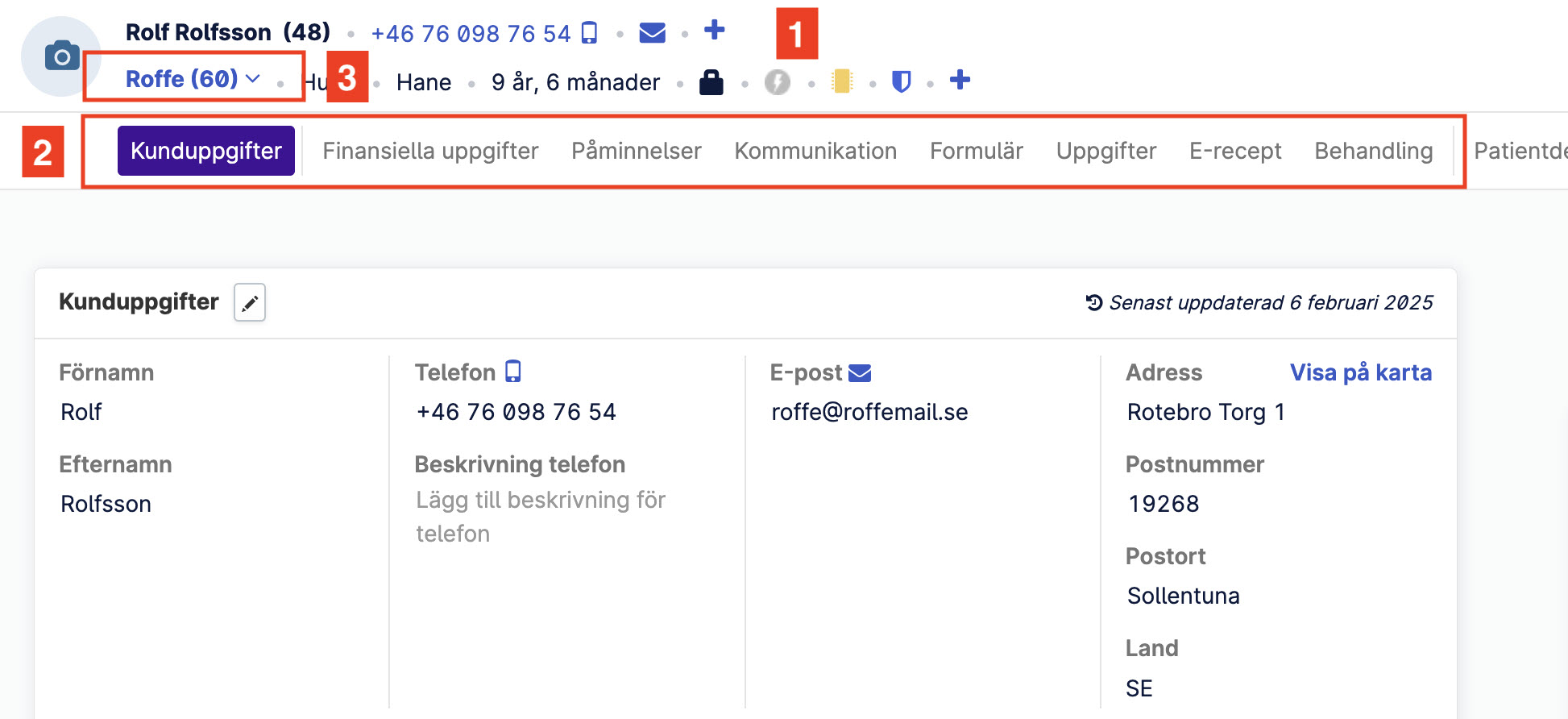The height and width of the screenshot is (719, 1568).
Task: Click the Postort value Sollentuna
Action: tap(1184, 596)
